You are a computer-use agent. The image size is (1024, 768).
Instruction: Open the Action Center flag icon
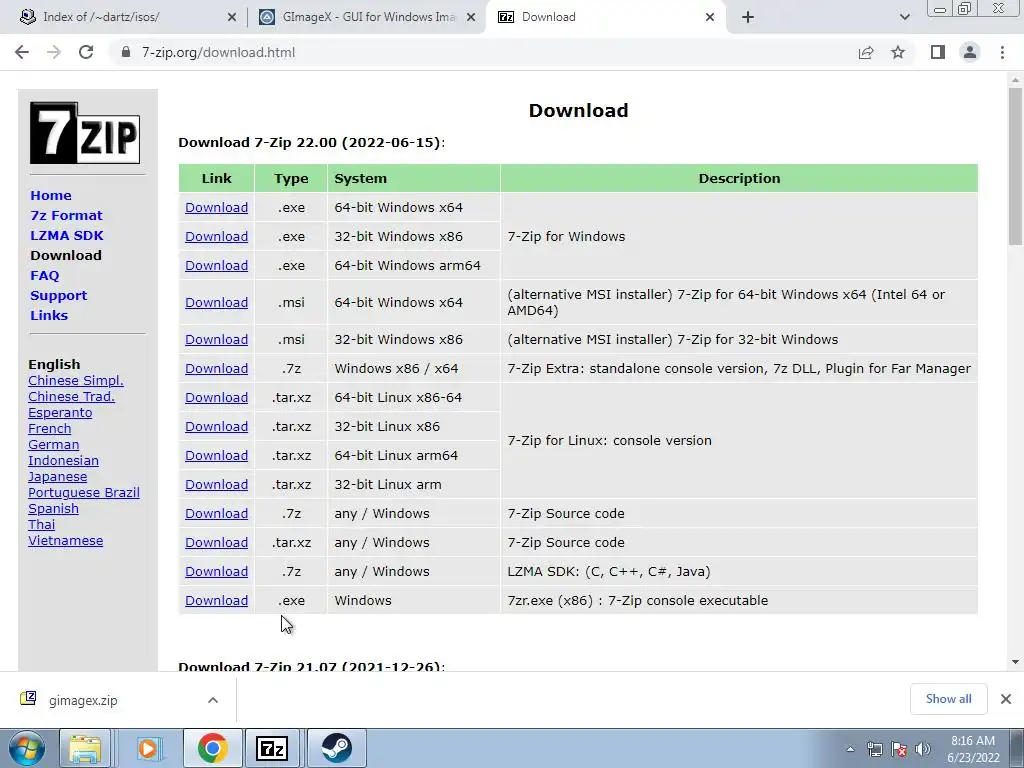coord(899,749)
